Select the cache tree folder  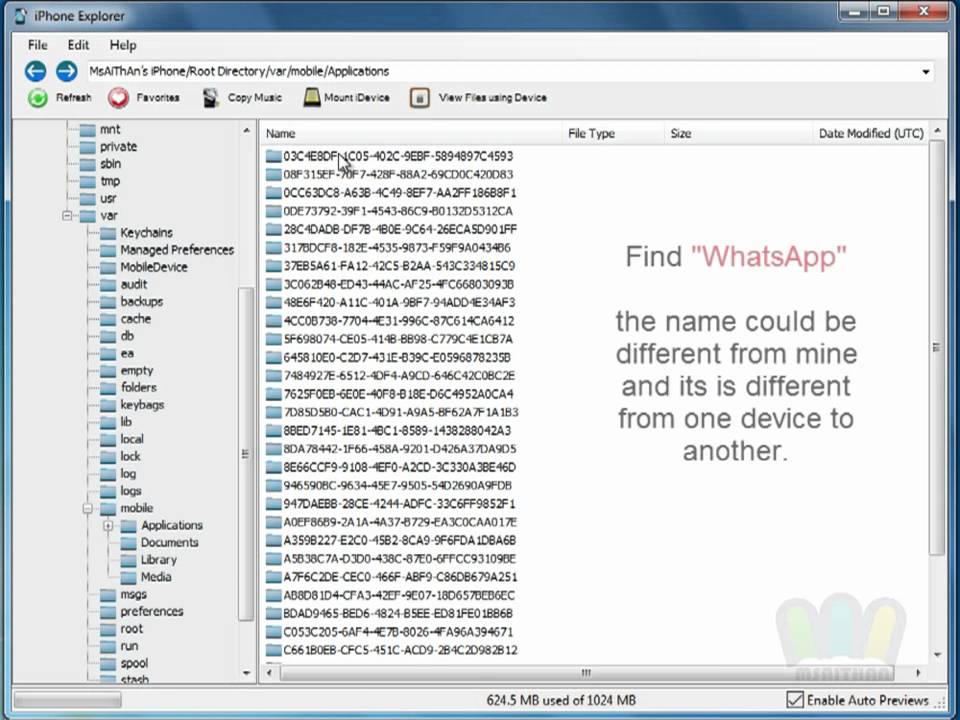(x=135, y=319)
